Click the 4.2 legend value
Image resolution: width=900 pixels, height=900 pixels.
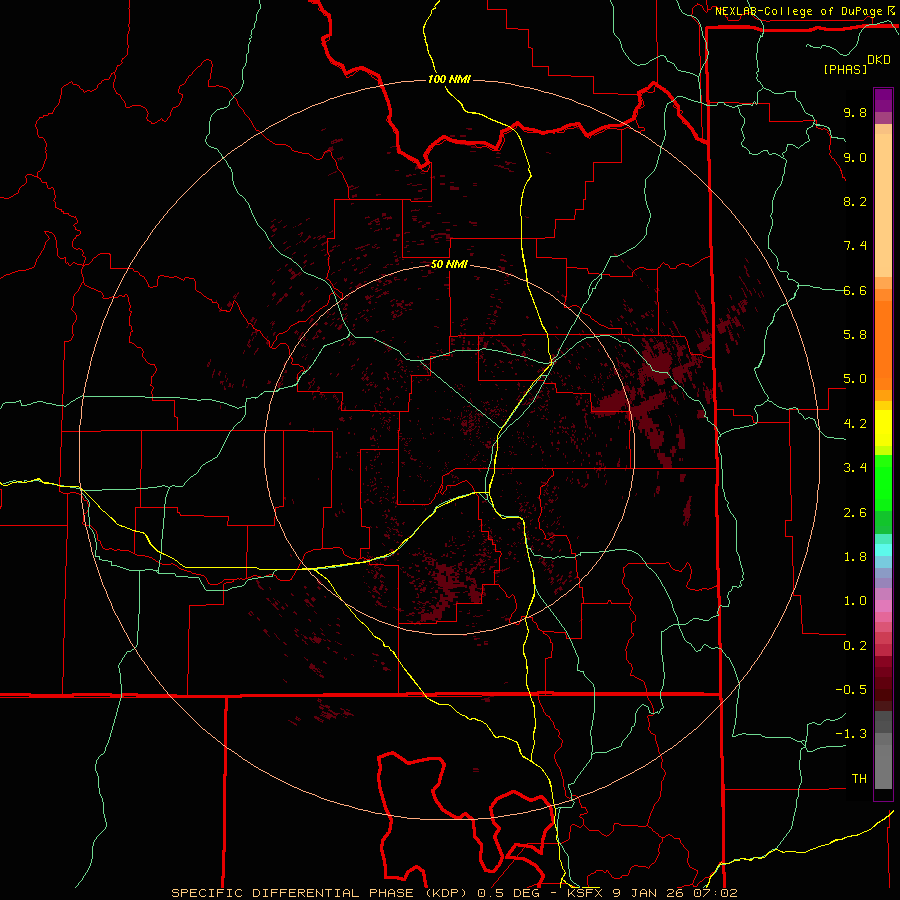pos(855,424)
